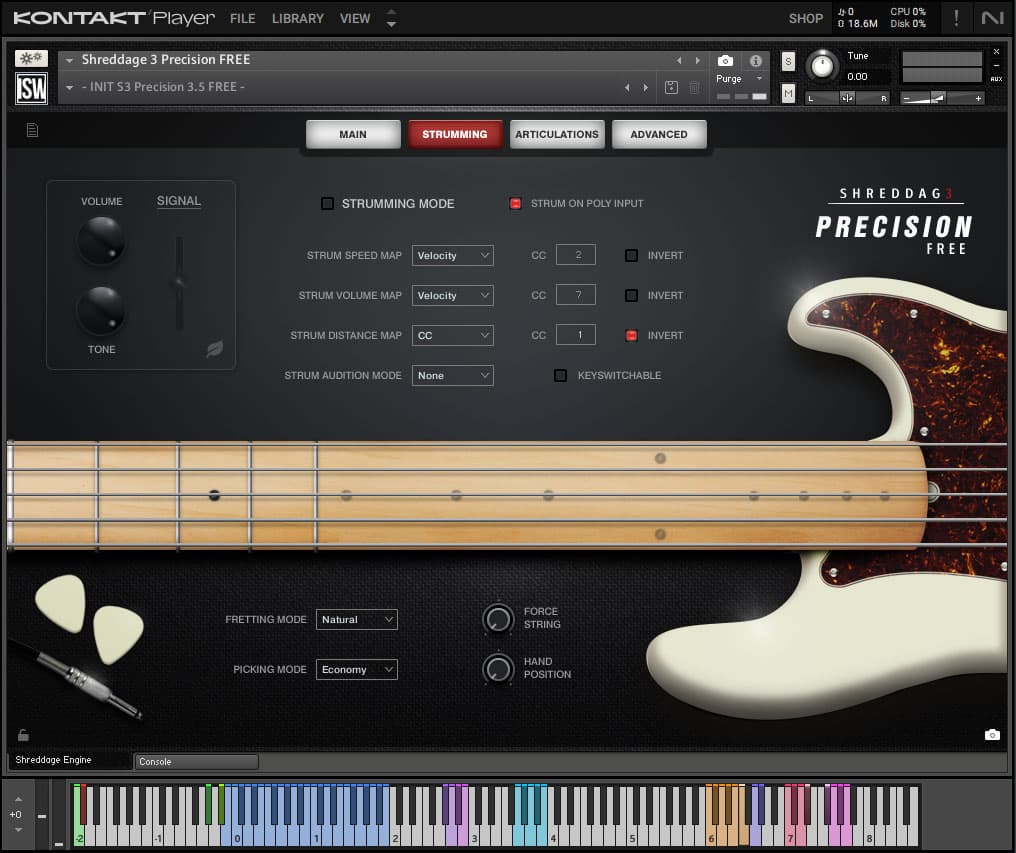1016x853 pixels.
Task: Click the Strum Distance CC number field
Action: pyautogui.click(x=576, y=335)
